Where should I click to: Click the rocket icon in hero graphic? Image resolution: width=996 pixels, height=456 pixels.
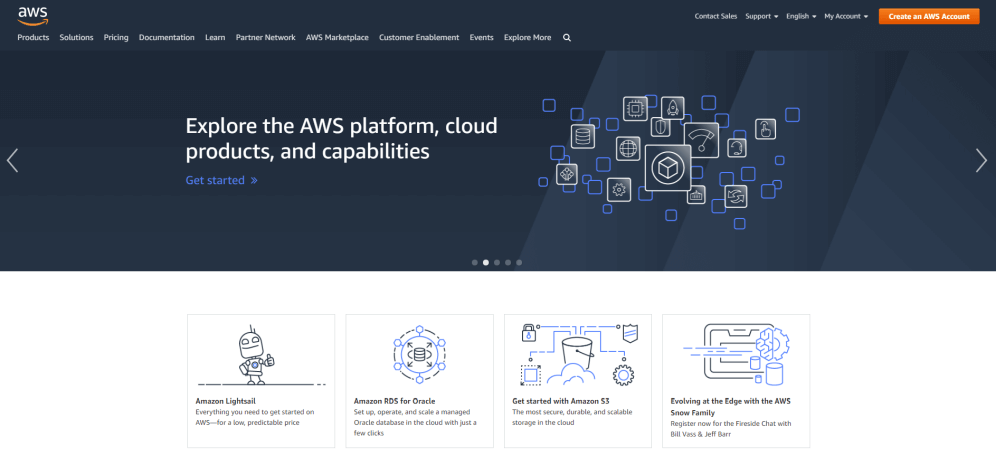point(673,108)
